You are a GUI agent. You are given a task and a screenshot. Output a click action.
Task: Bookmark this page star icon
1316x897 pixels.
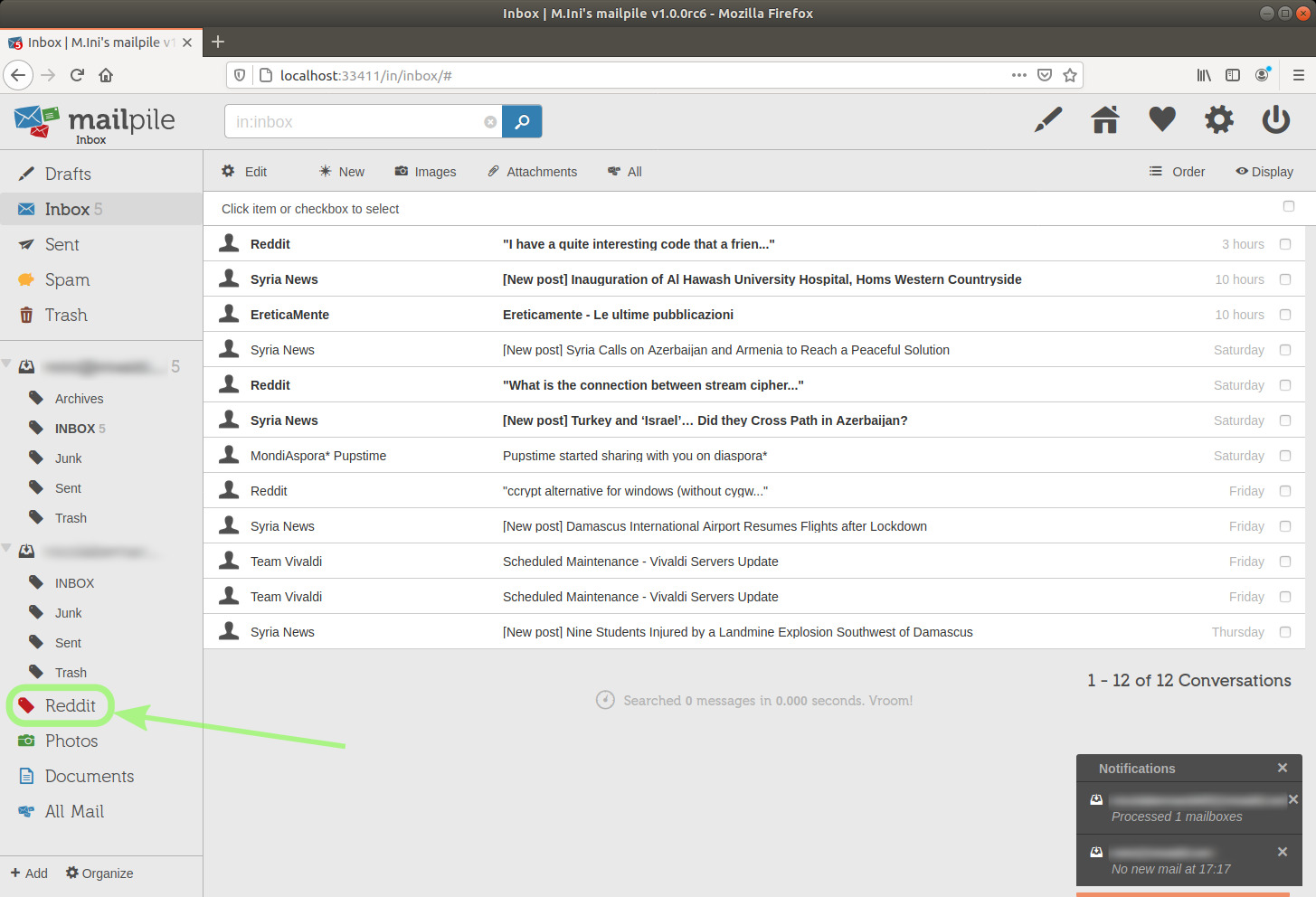(1070, 75)
